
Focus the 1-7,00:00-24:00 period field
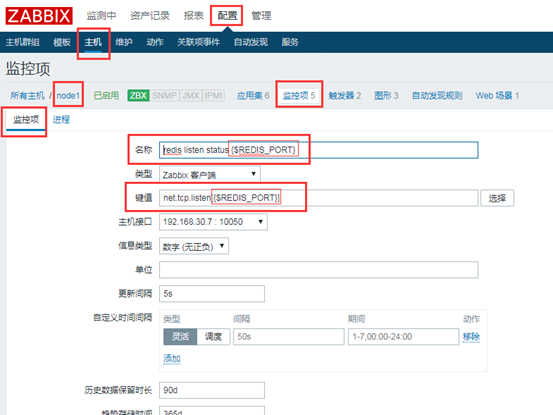[403, 337]
